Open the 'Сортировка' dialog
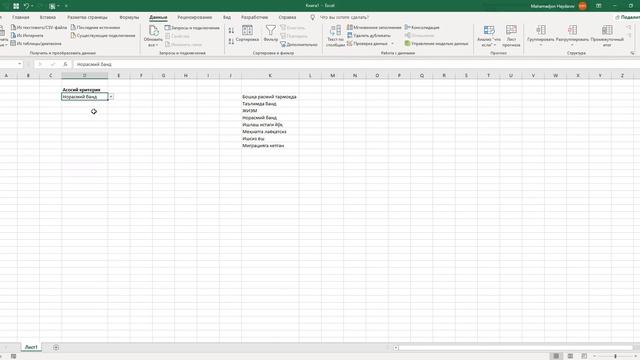640x360 pixels. pyautogui.click(x=247, y=33)
